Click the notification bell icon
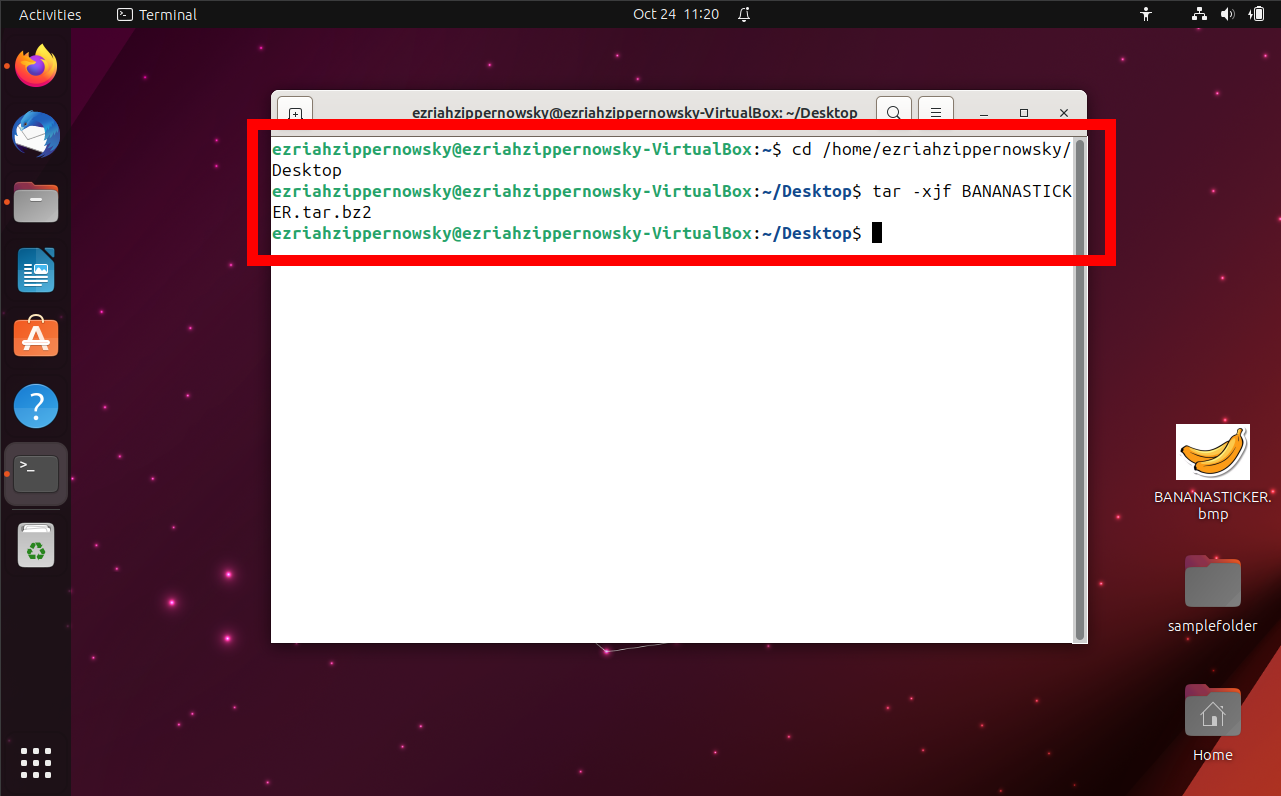1281x796 pixels. pyautogui.click(x=743, y=14)
